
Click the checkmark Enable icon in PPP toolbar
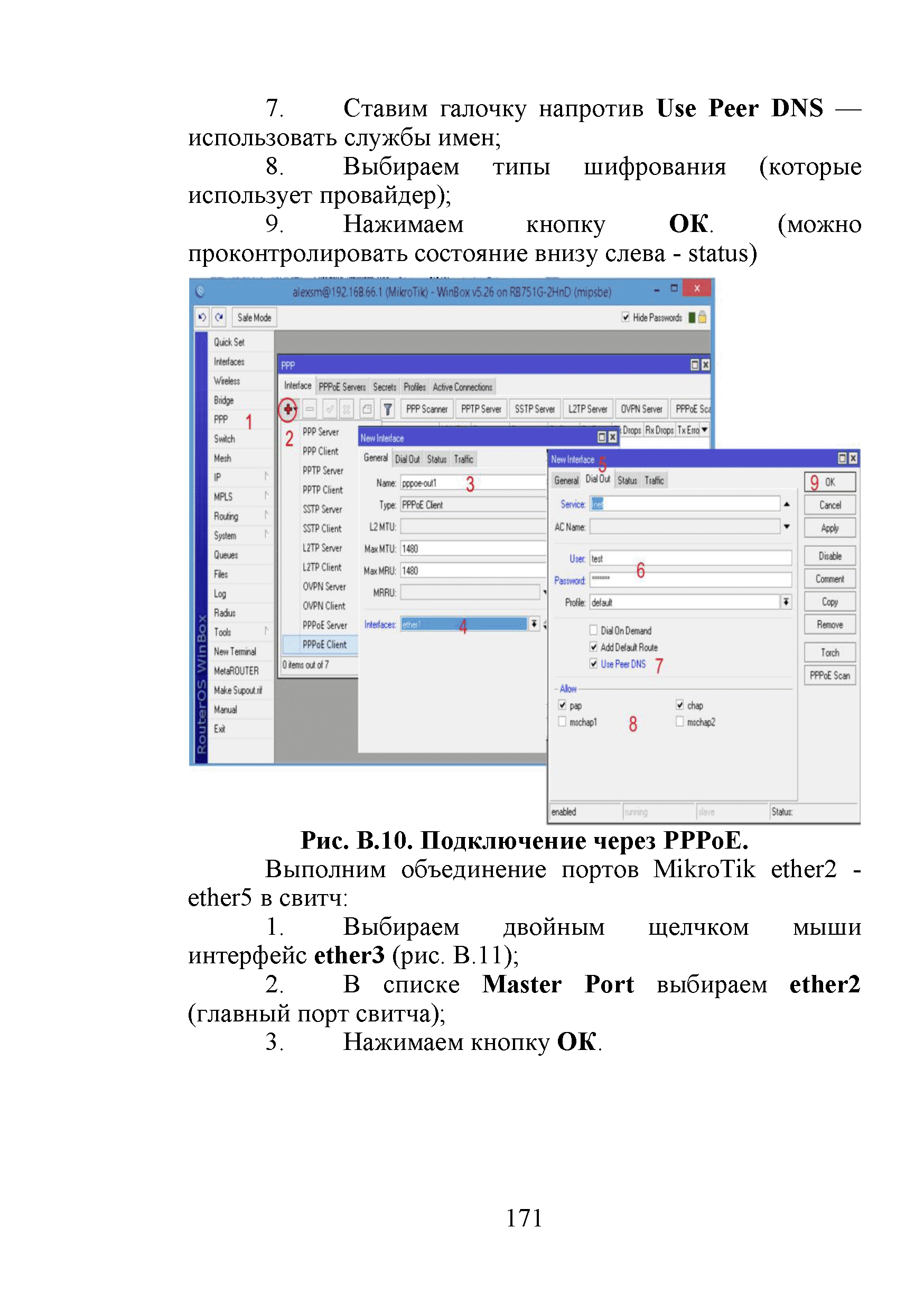330,409
